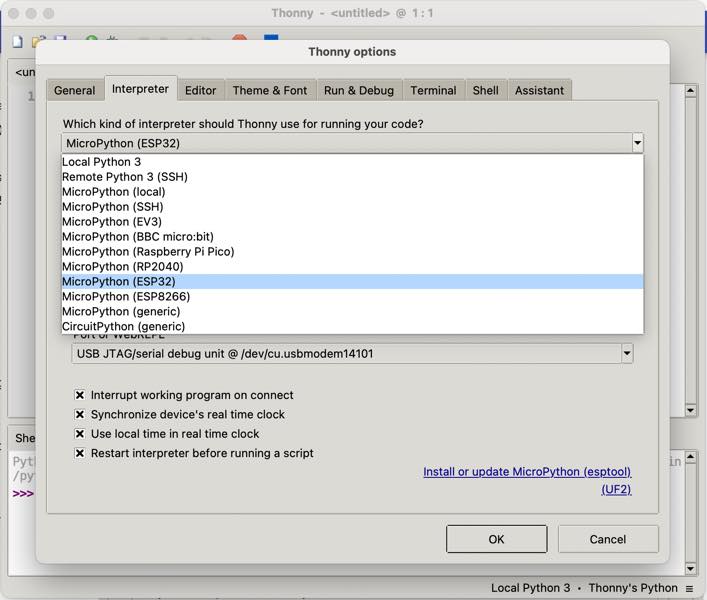Open the Editor tab
The height and width of the screenshot is (600, 707).
coord(201,90)
